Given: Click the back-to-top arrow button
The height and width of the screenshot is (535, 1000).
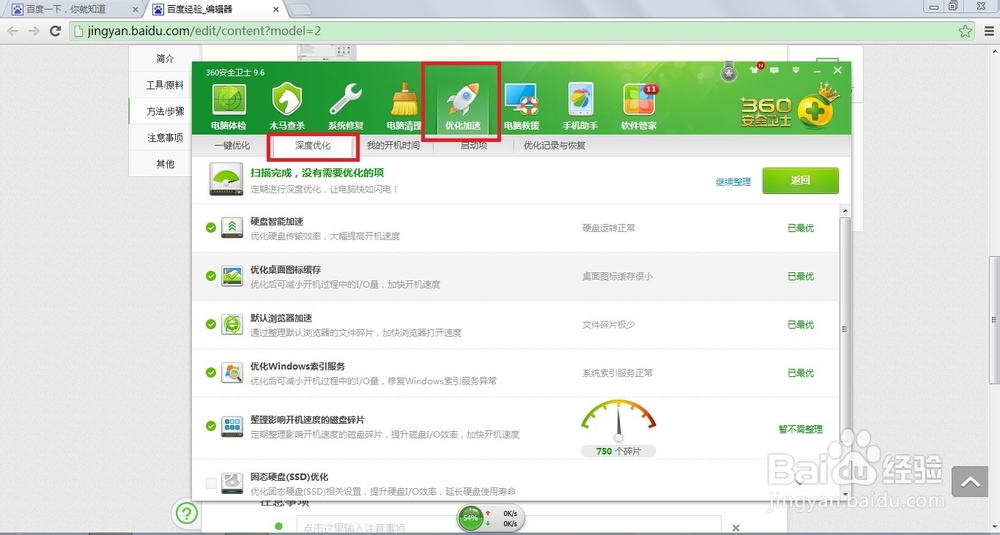Looking at the screenshot, I should pyautogui.click(x=970, y=482).
